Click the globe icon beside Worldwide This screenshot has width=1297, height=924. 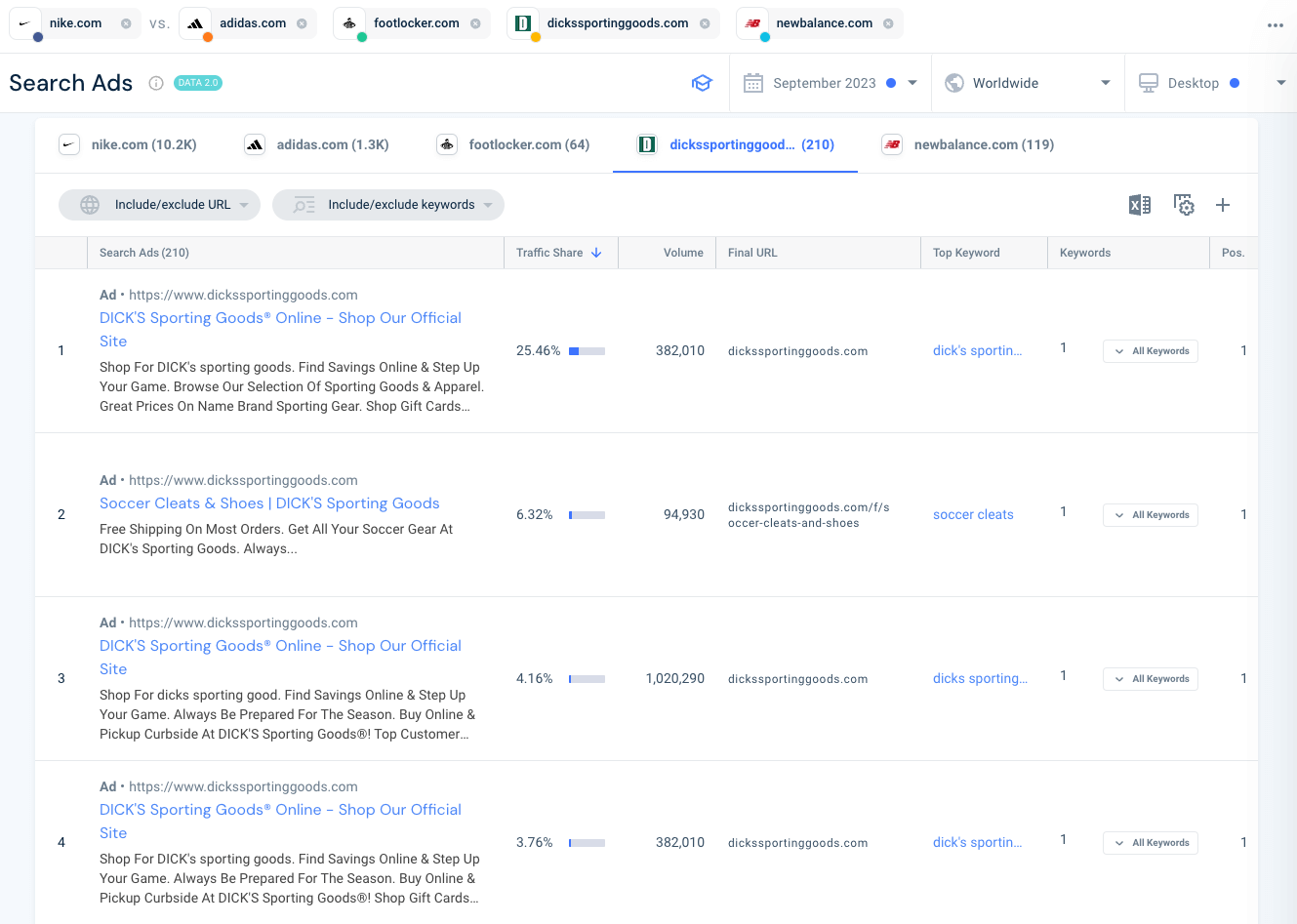952,83
